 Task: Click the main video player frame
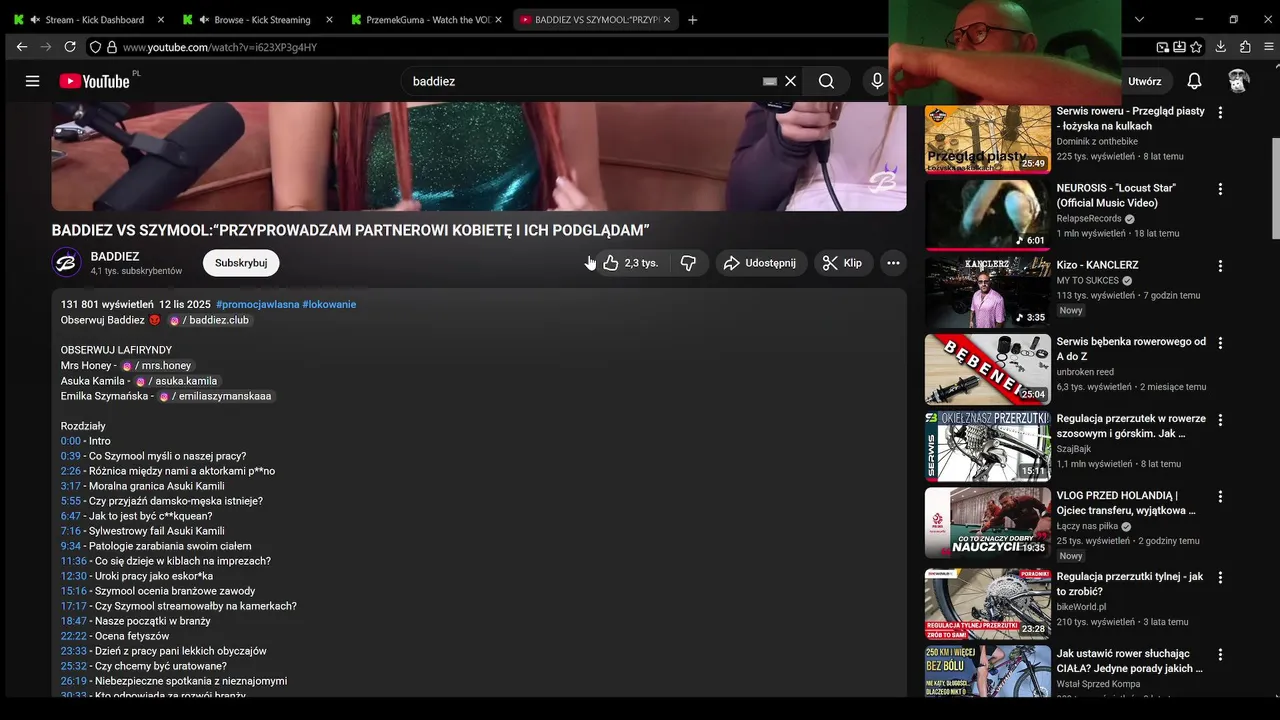coord(479,156)
